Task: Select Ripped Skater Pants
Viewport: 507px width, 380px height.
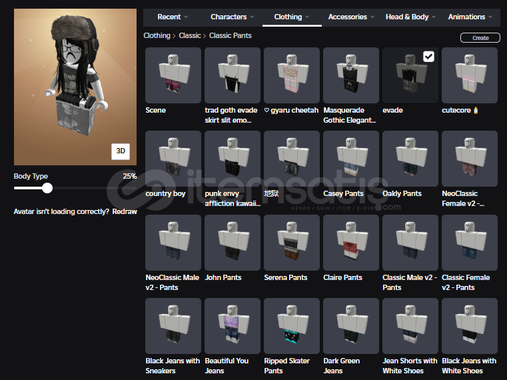Action: (292, 326)
